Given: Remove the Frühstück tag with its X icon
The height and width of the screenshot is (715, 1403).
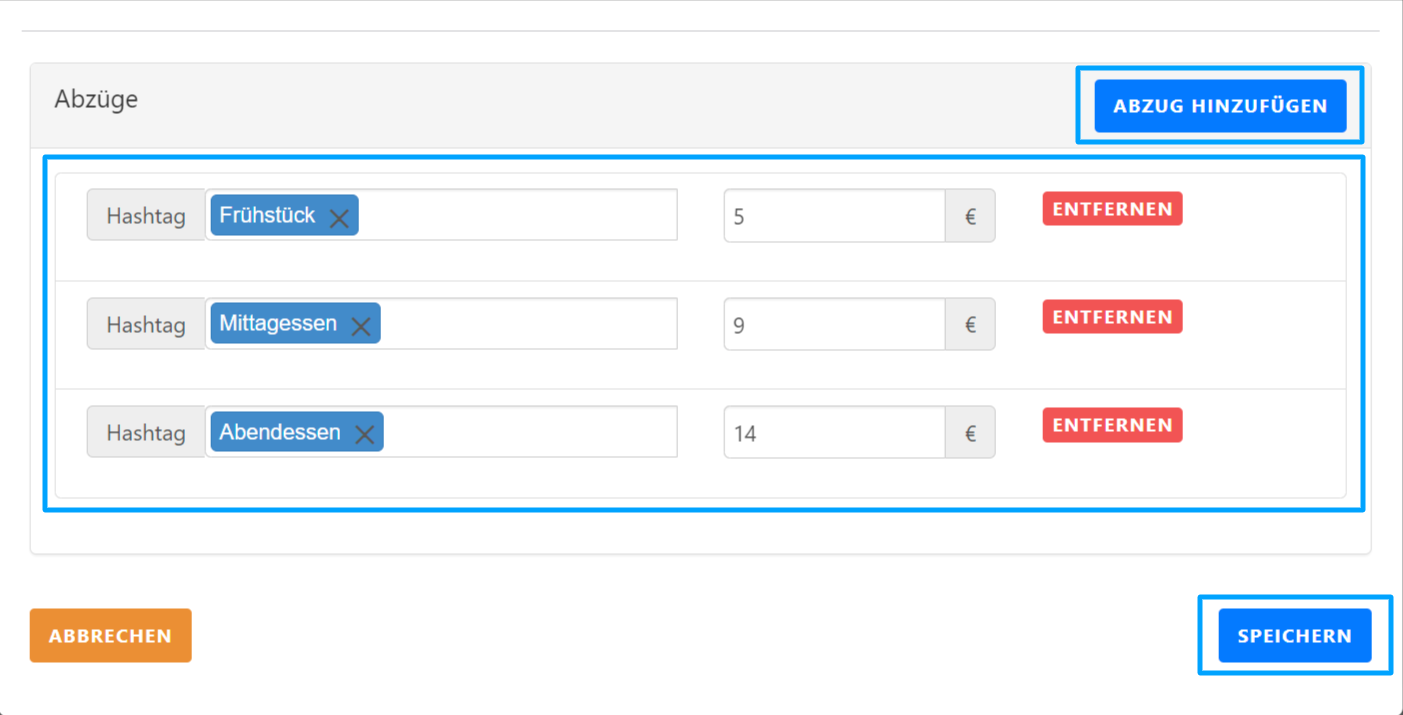Looking at the screenshot, I should click(339, 218).
